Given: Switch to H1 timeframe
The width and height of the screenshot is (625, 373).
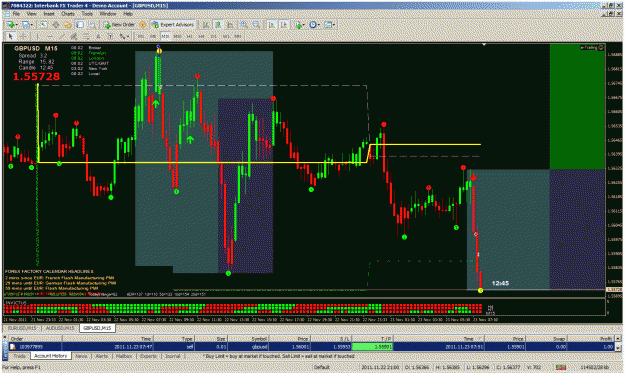Looking at the screenshot, I should point(190,36).
